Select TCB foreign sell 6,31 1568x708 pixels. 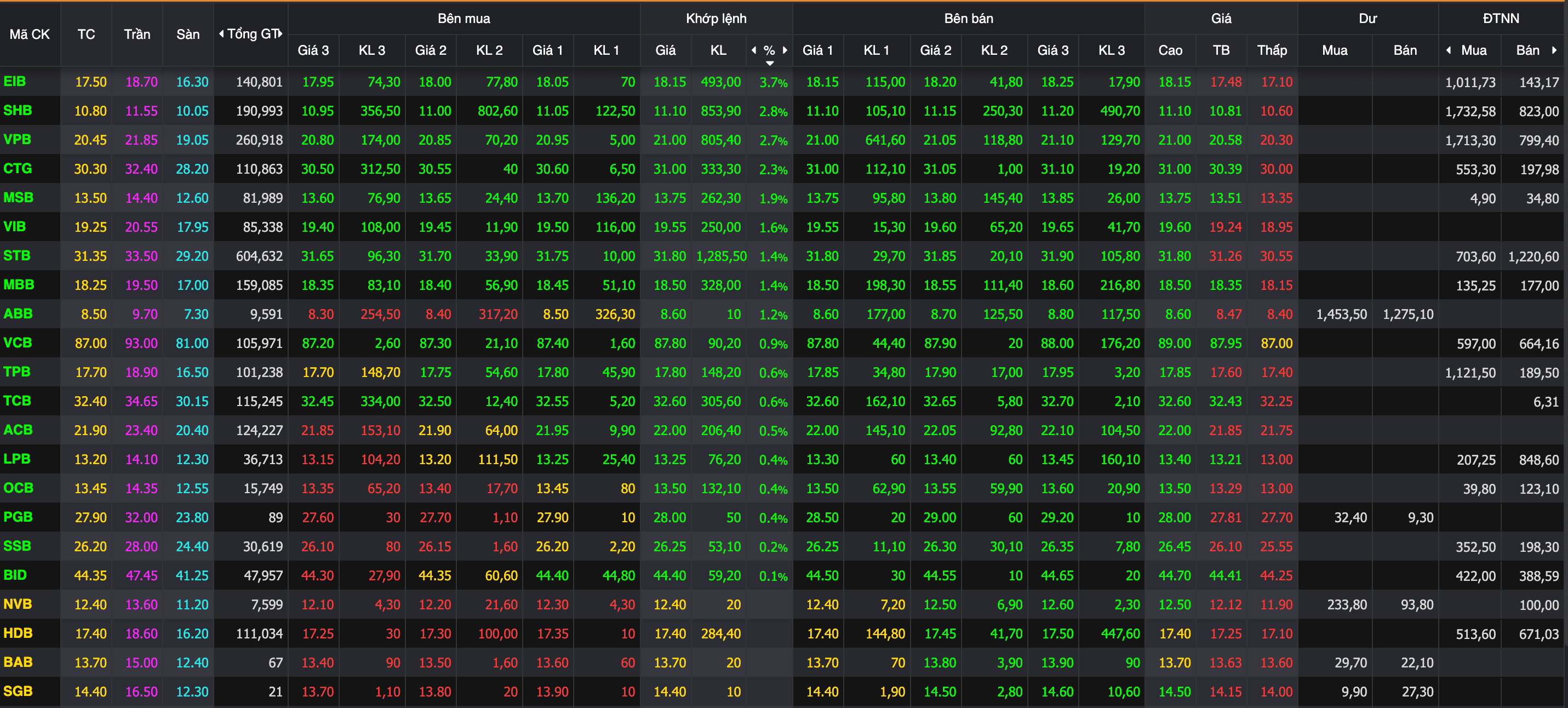tap(1546, 401)
